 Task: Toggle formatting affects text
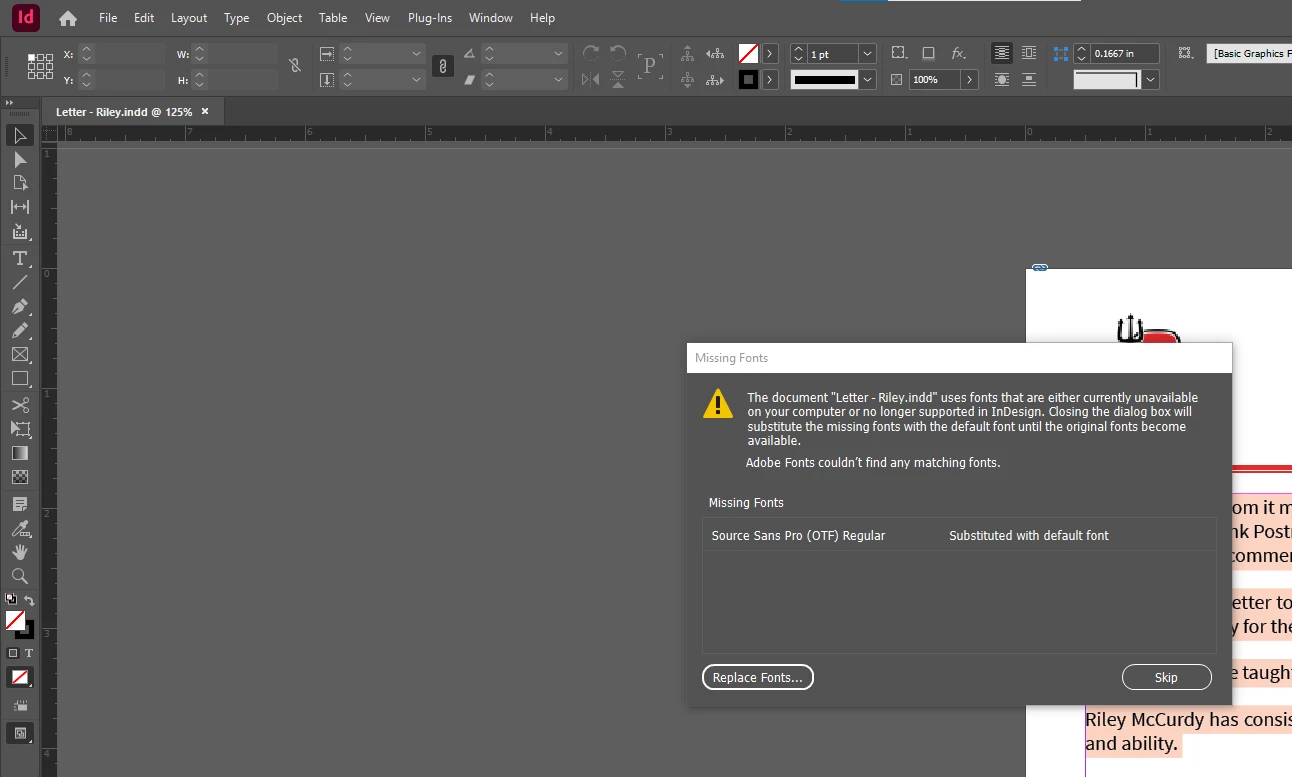pos(29,653)
